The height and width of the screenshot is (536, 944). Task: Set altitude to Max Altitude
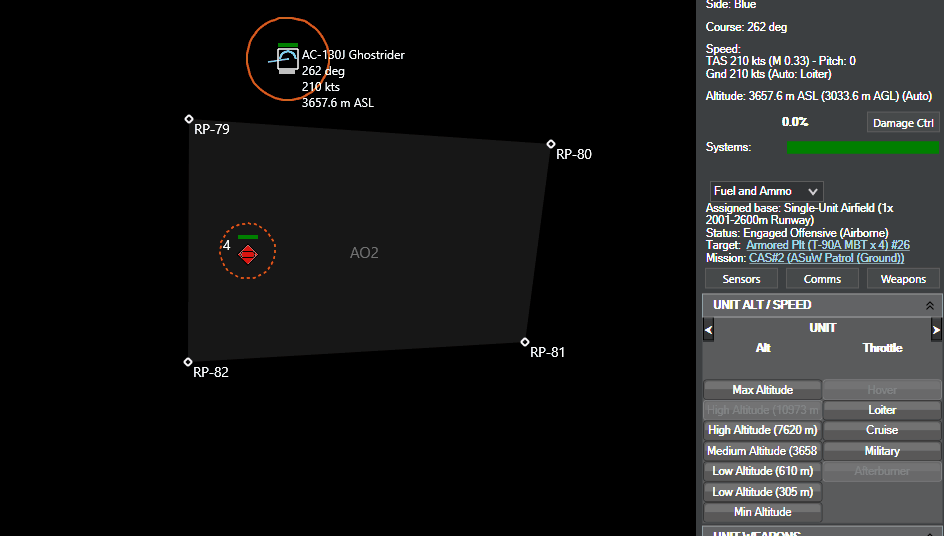[762, 390]
